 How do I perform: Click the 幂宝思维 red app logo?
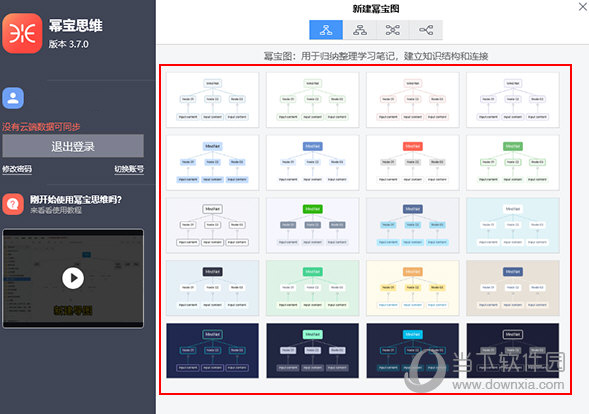click(22, 33)
